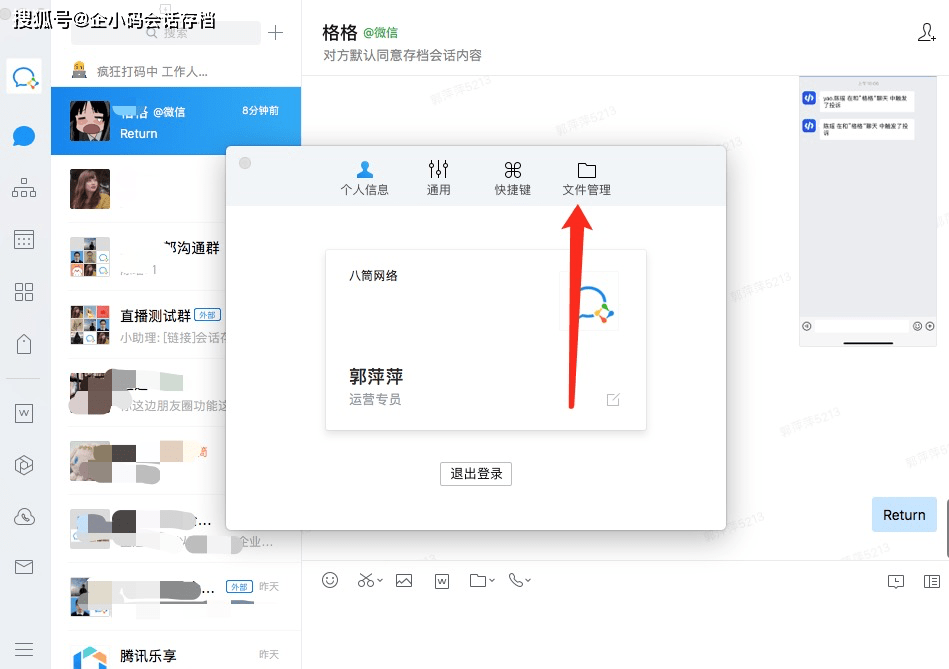Open the Mail envelope icon in sidebar
The height and width of the screenshot is (669, 949).
(24, 567)
